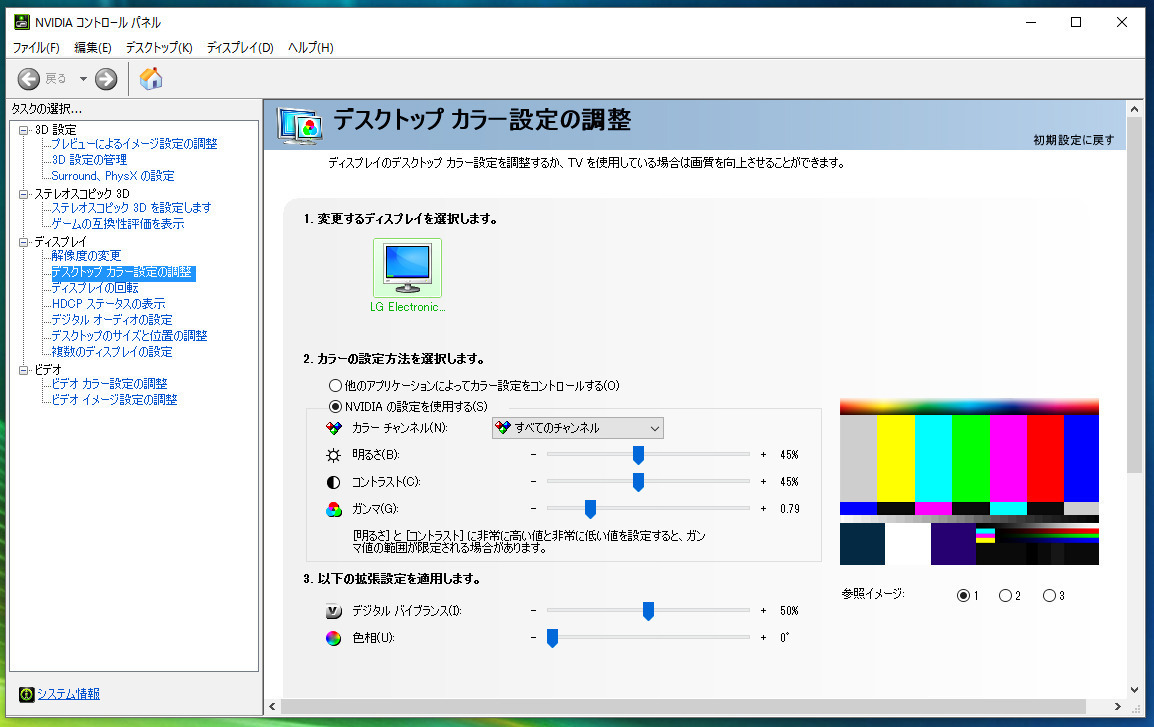Decrease brightness with the minus button
Image resolution: width=1154 pixels, height=727 pixels.
(x=534, y=455)
